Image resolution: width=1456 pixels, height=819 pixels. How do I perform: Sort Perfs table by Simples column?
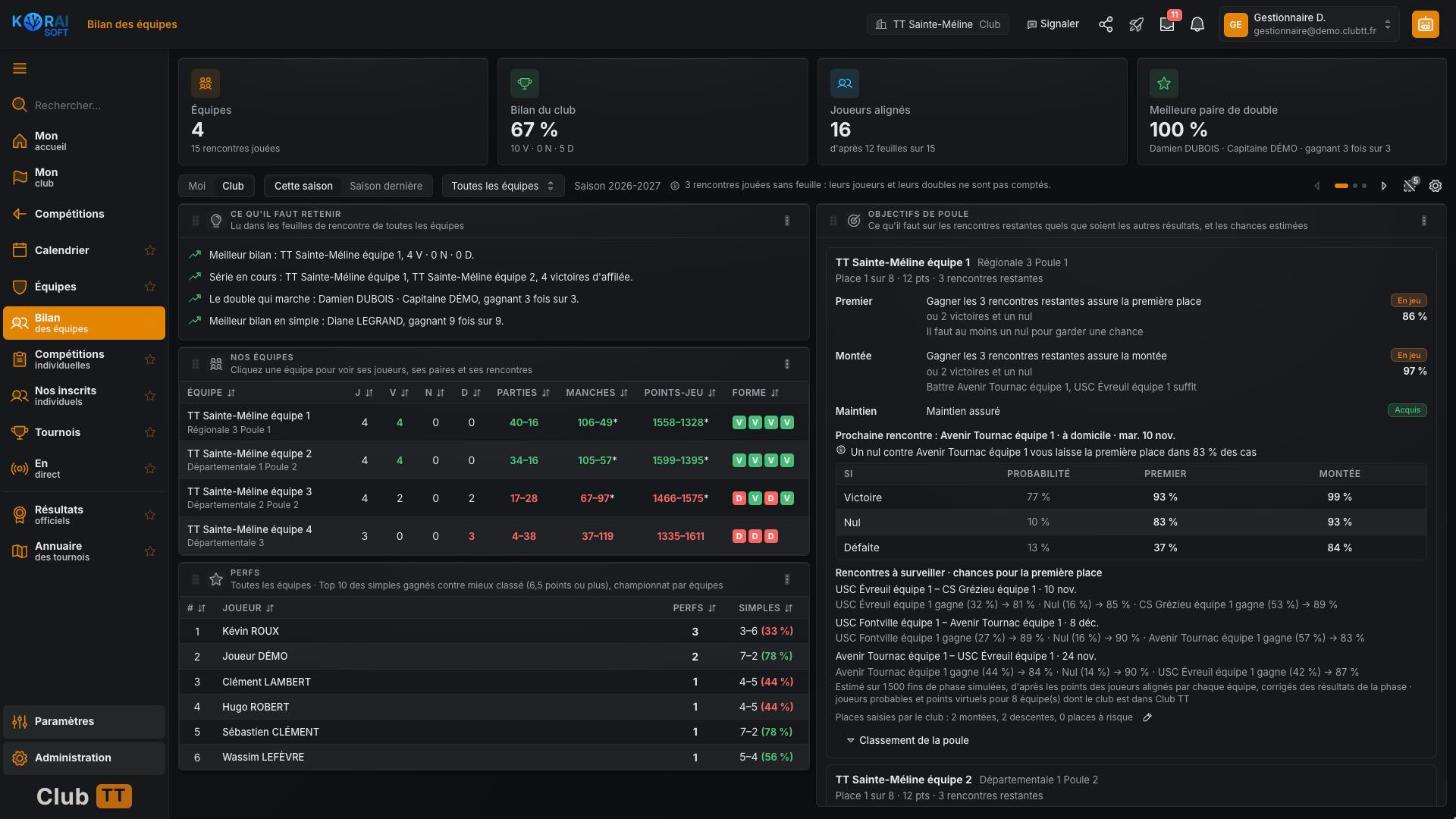[x=765, y=608]
